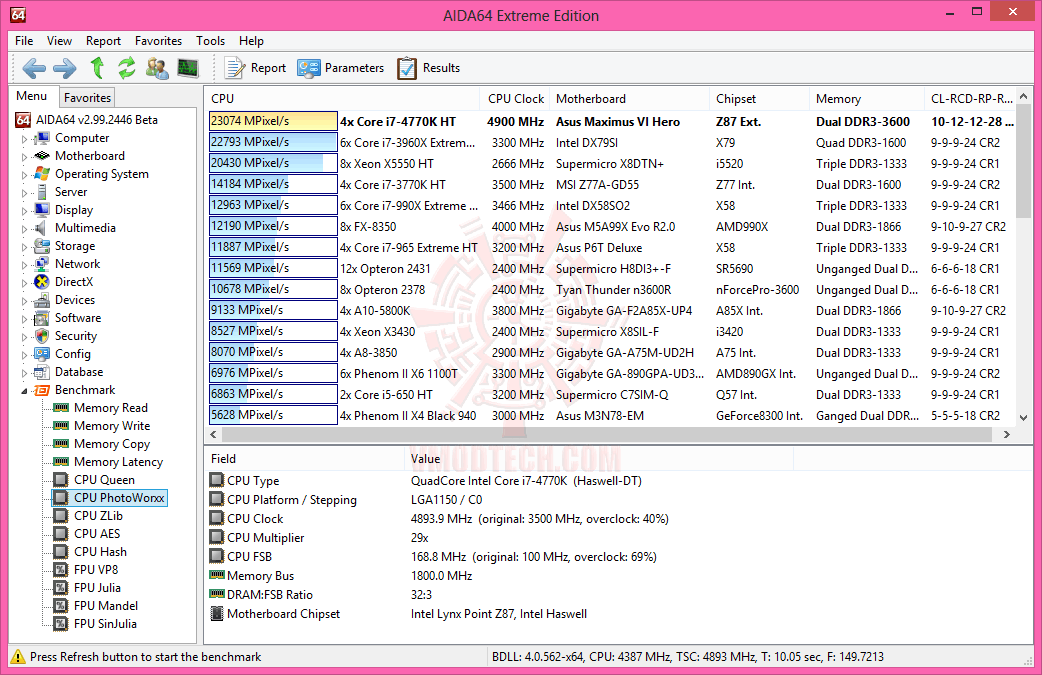Collapse the Benchmark tree node
1042x675 pixels.
(25, 391)
